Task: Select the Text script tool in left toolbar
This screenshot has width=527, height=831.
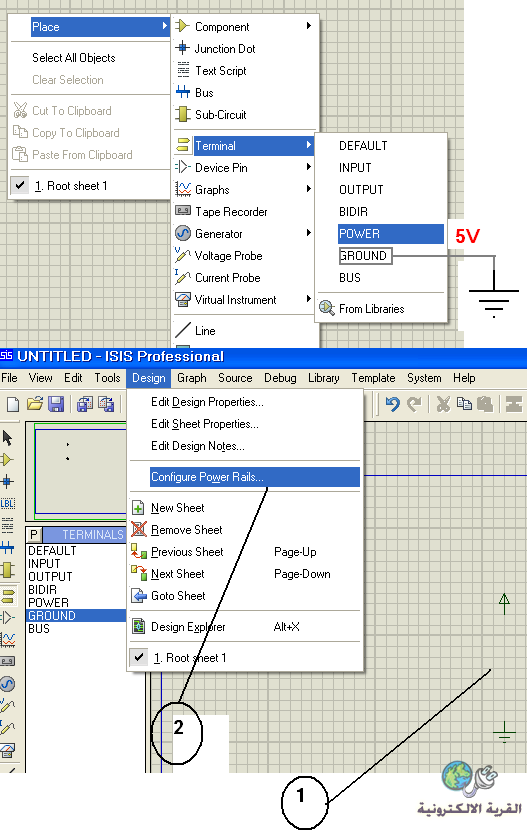Action: pyautogui.click(x=7, y=526)
